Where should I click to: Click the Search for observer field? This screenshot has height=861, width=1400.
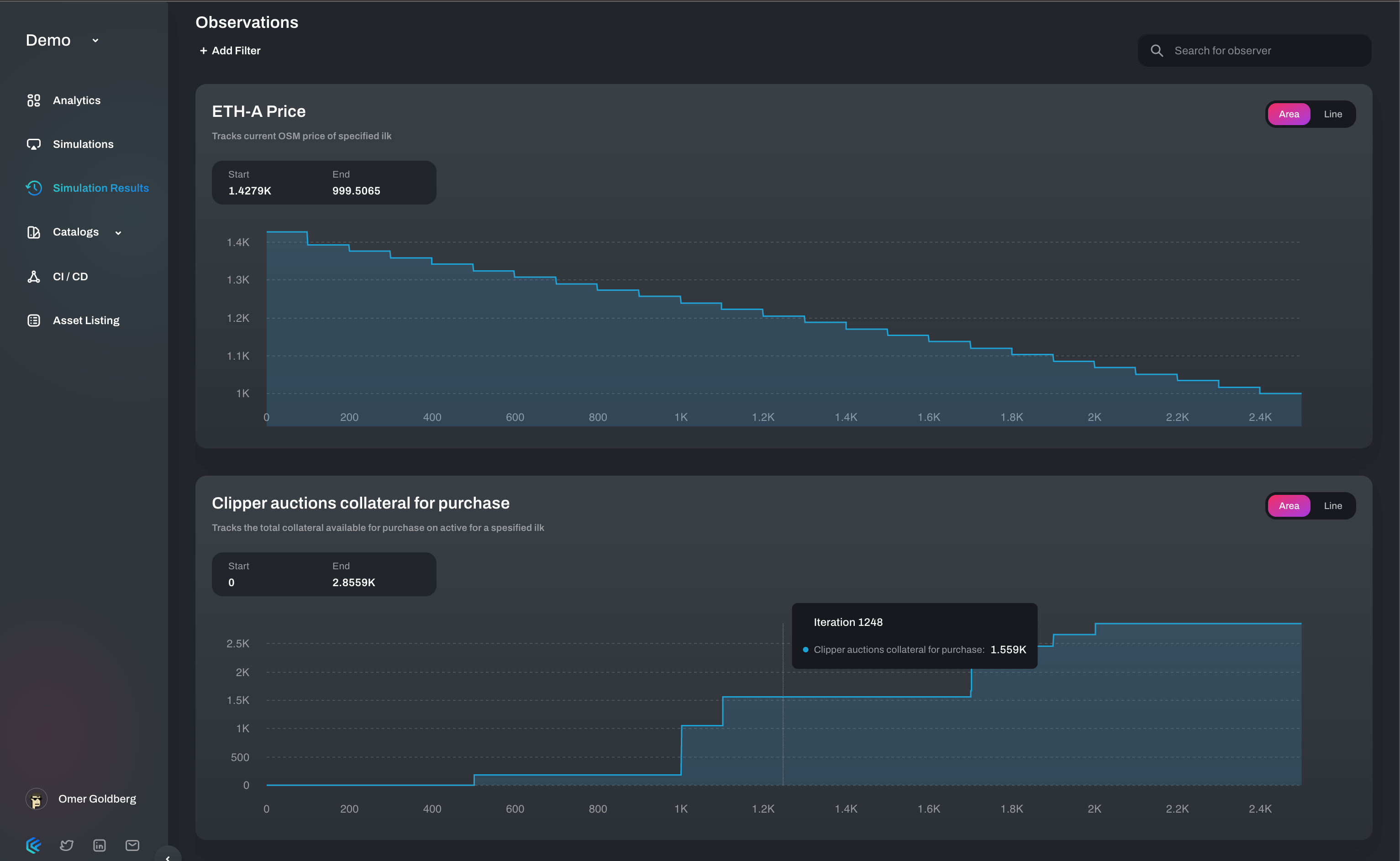pos(1264,51)
